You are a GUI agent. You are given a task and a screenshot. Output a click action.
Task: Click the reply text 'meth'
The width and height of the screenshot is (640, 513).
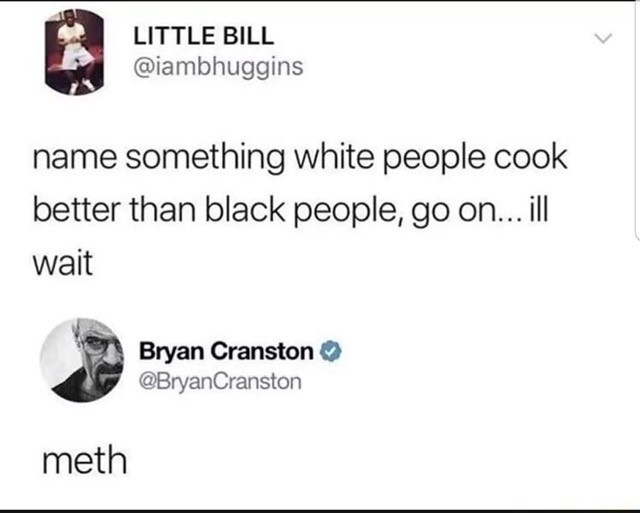84,460
